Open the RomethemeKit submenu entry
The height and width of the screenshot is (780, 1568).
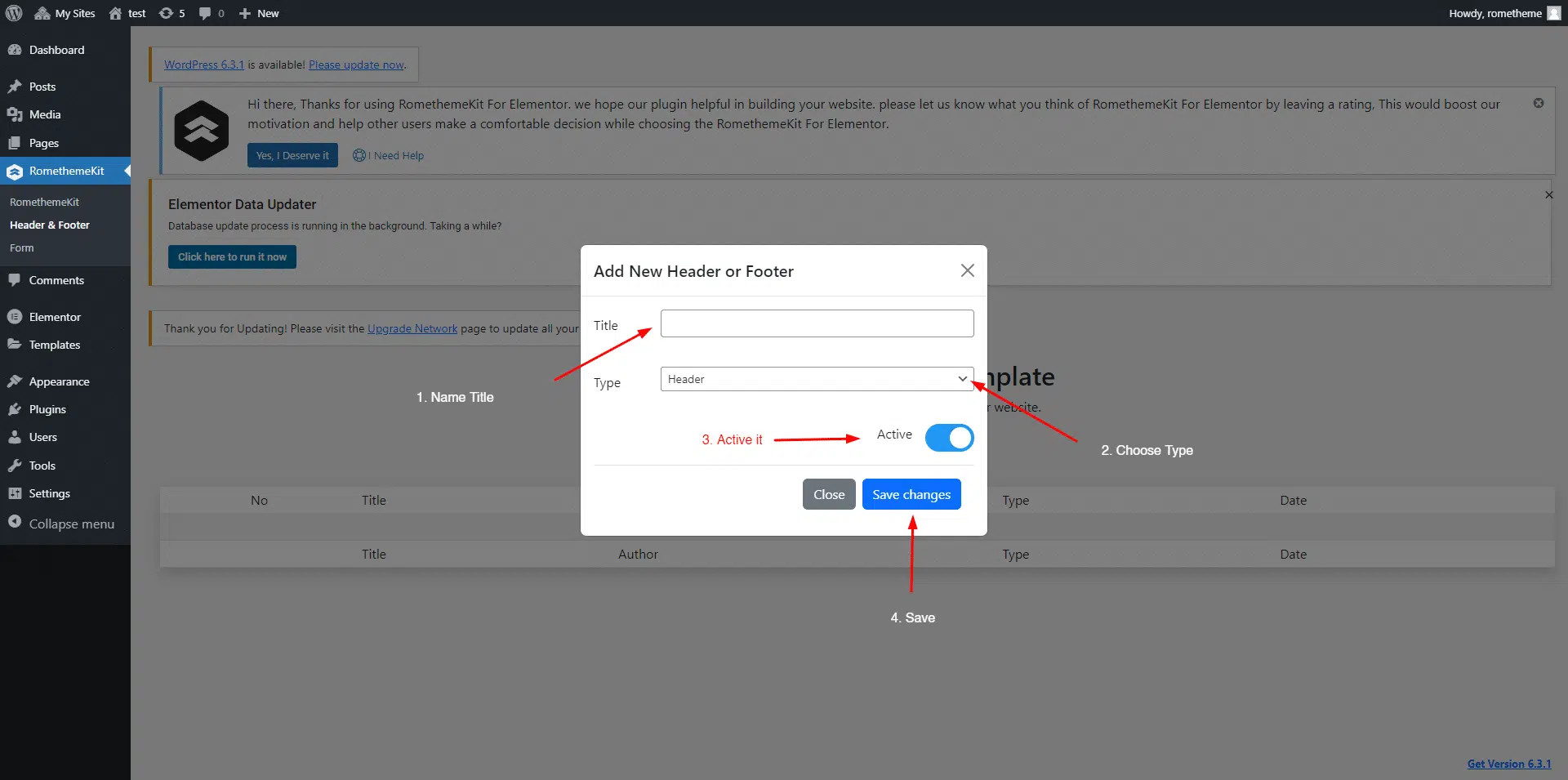click(x=44, y=202)
